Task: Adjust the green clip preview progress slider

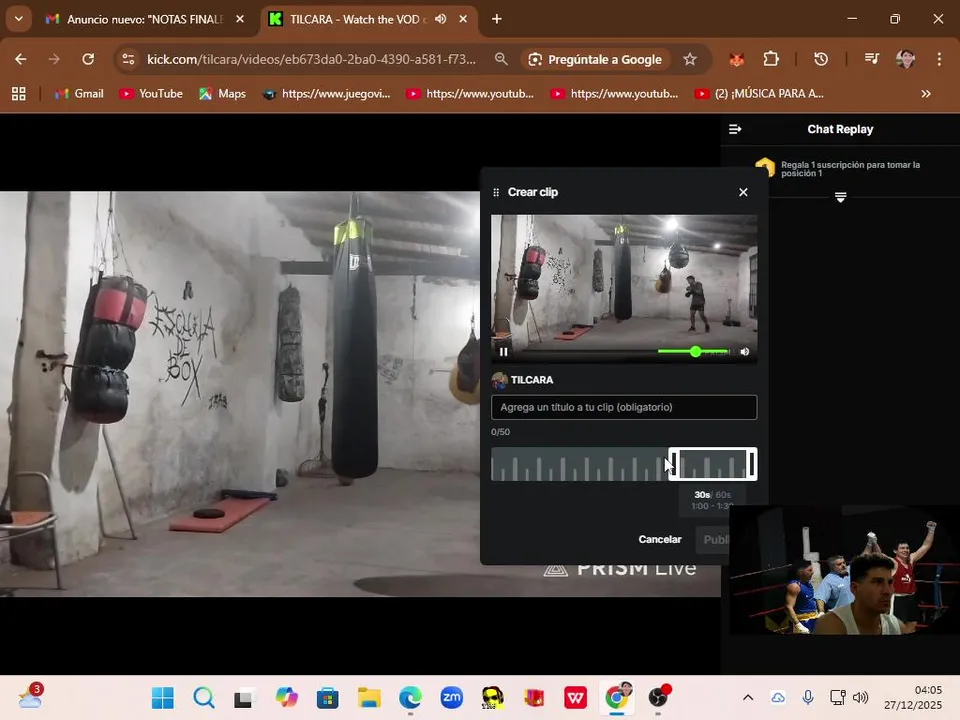Action: [x=695, y=351]
